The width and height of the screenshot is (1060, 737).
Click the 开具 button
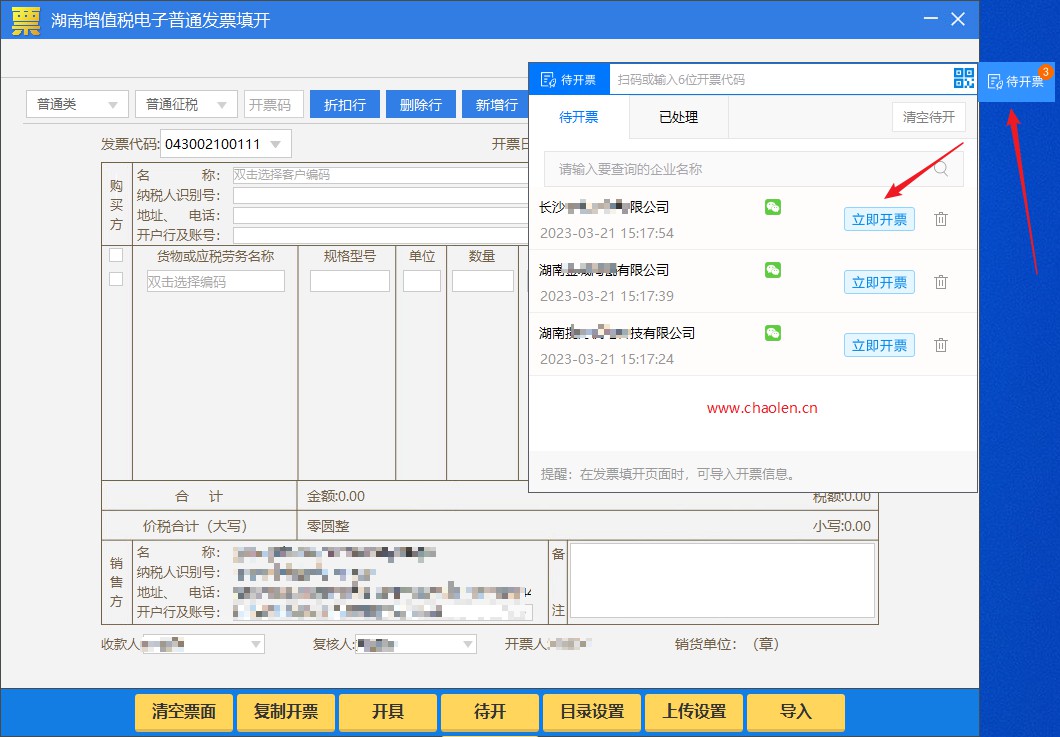(x=388, y=711)
